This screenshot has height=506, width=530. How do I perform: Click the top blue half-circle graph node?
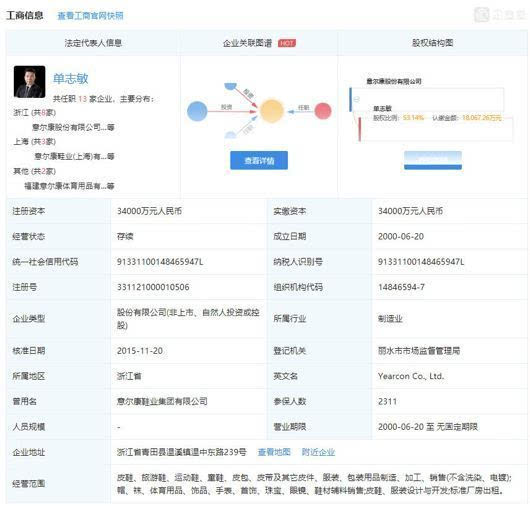(231, 86)
